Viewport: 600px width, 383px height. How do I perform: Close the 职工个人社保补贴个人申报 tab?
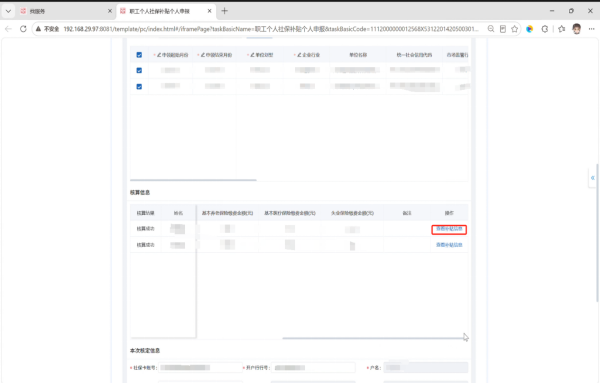[x=209, y=11]
